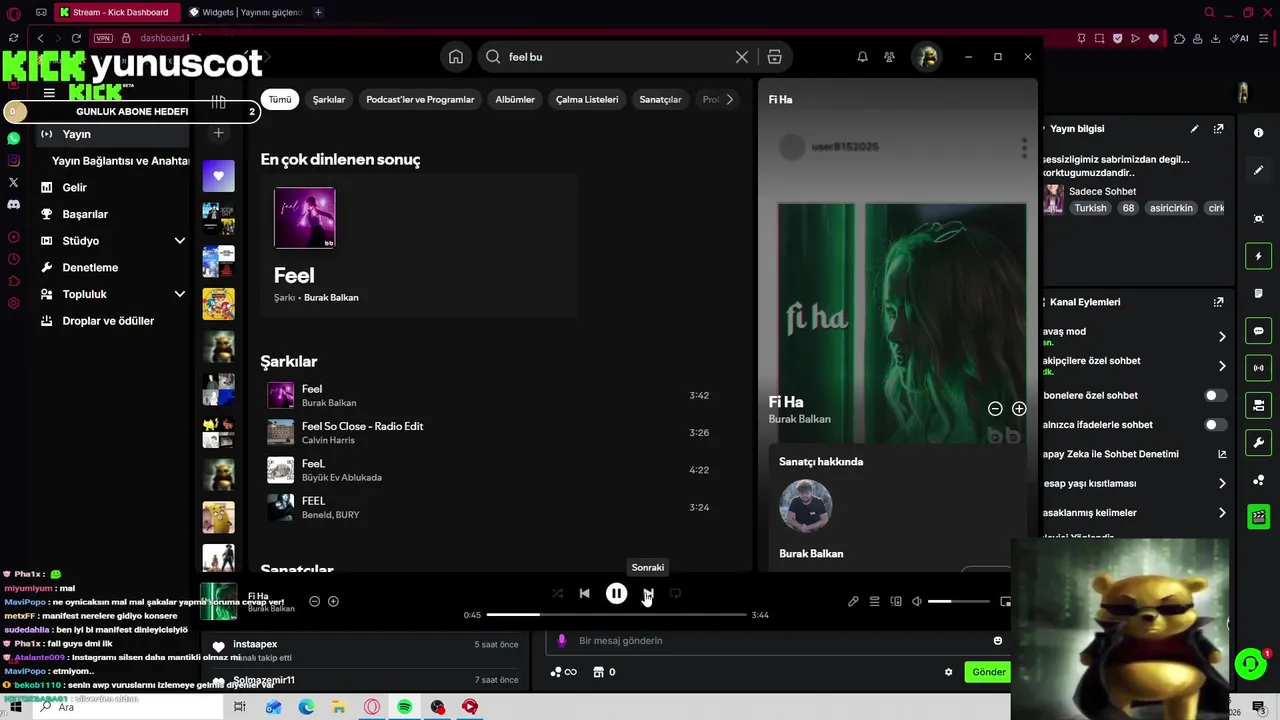Select the Şarkılar filter chip
1280x720 pixels.
click(329, 99)
